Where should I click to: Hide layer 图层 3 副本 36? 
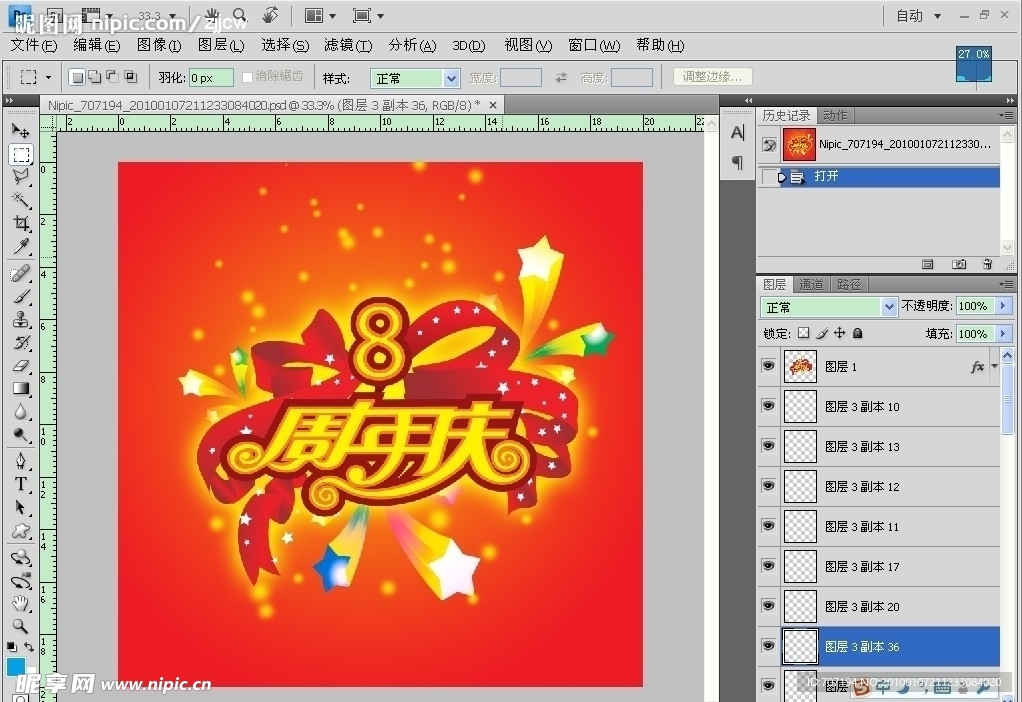pyautogui.click(x=769, y=646)
